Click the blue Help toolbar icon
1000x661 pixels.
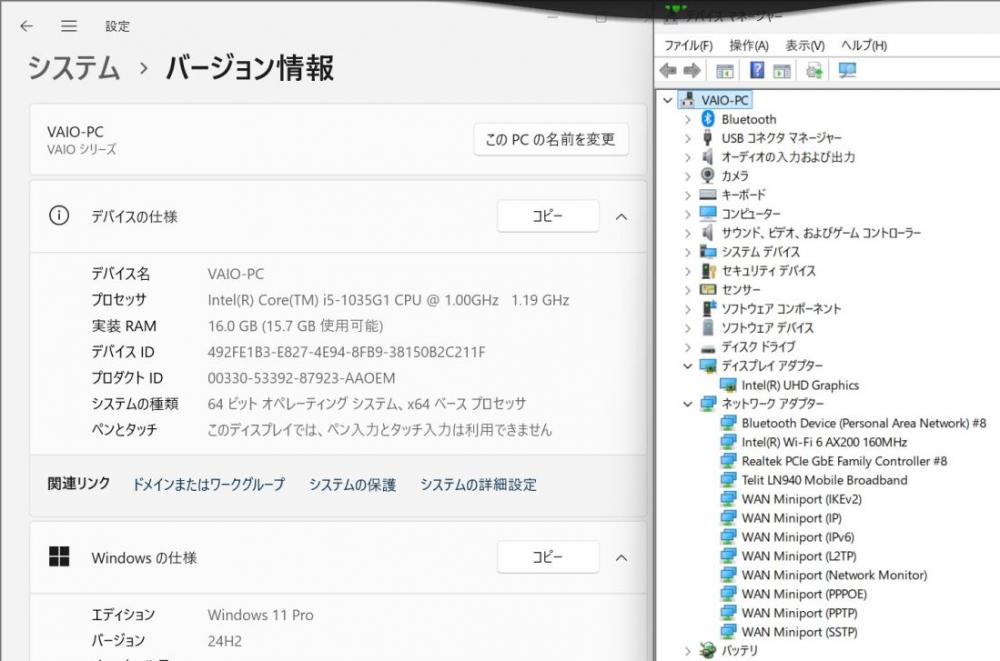click(x=757, y=70)
